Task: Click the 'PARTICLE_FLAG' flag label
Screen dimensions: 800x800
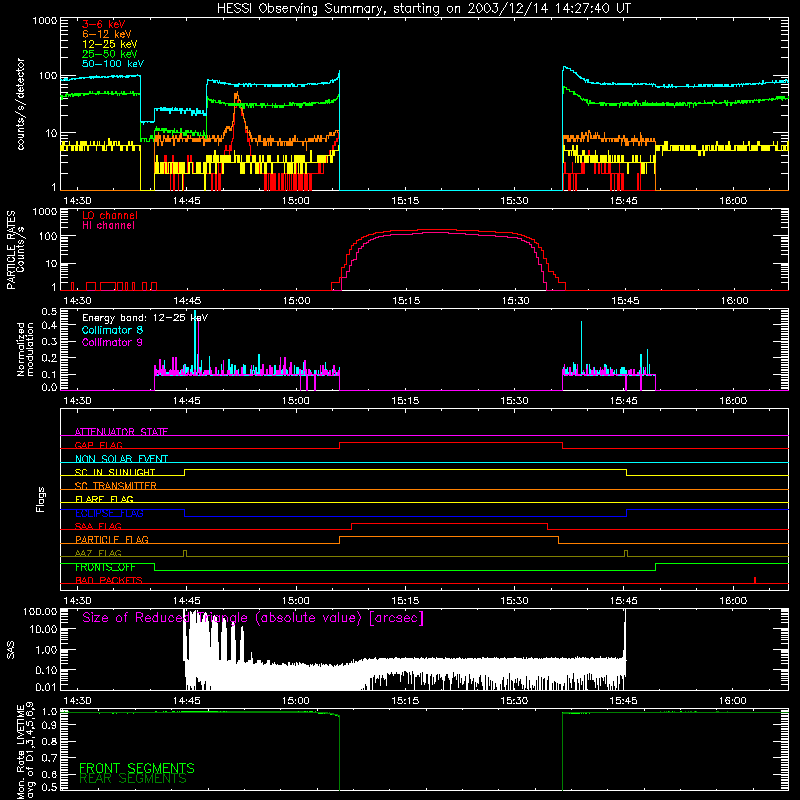Action: 112,539
